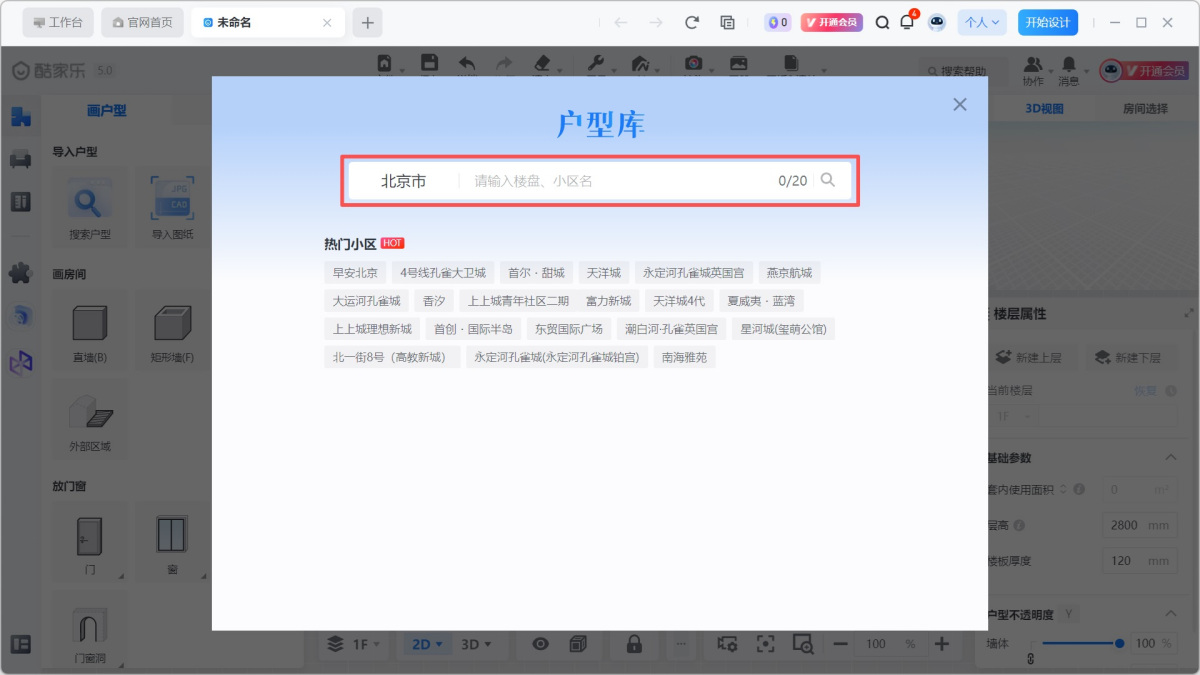Image resolution: width=1200 pixels, height=675 pixels.
Task: Click the magnifier icon in the 户型库 search box
Action: pos(827,180)
